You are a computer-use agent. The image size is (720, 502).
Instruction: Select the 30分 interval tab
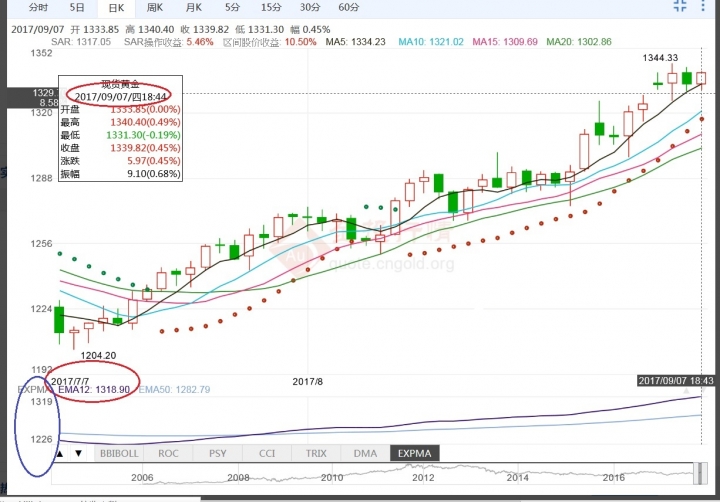click(310, 7)
